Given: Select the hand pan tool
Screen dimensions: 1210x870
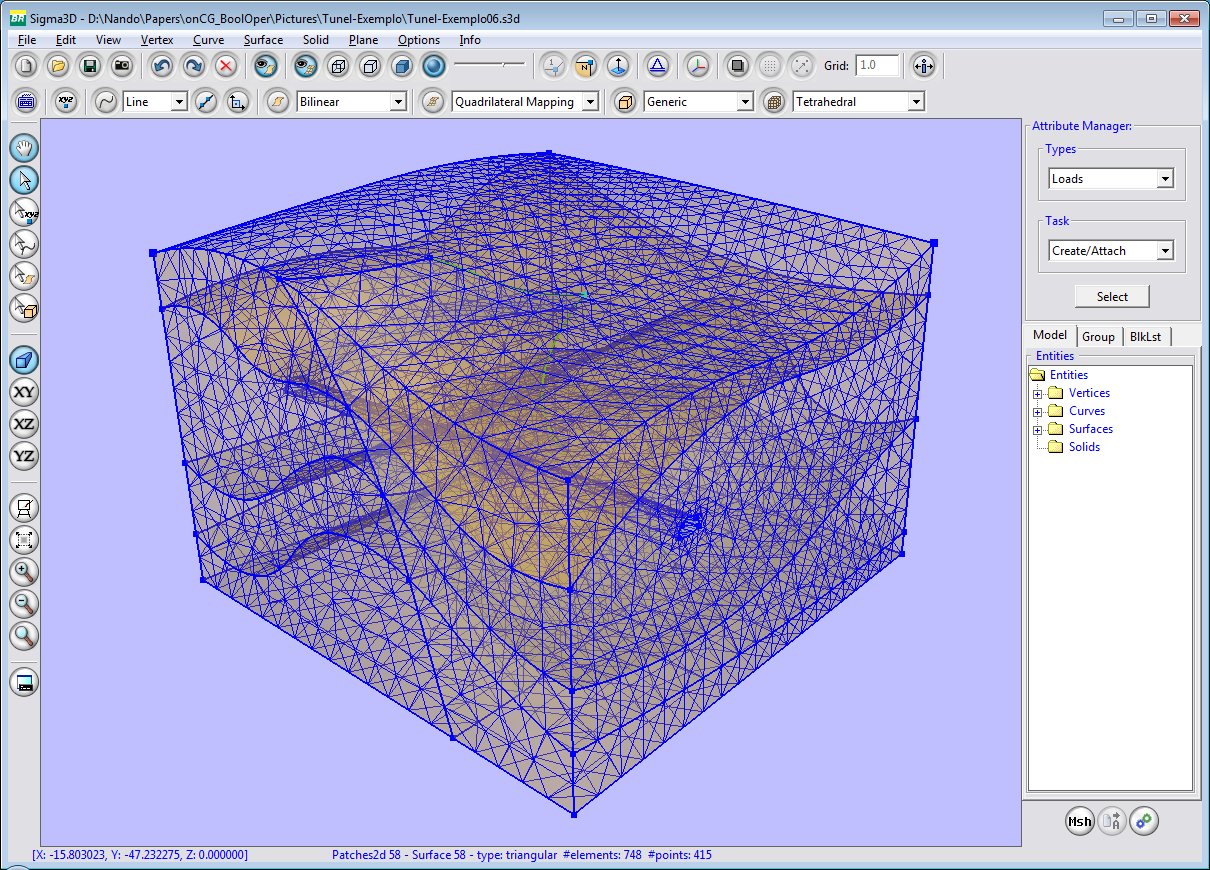Looking at the screenshot, I should pos(24,148).
